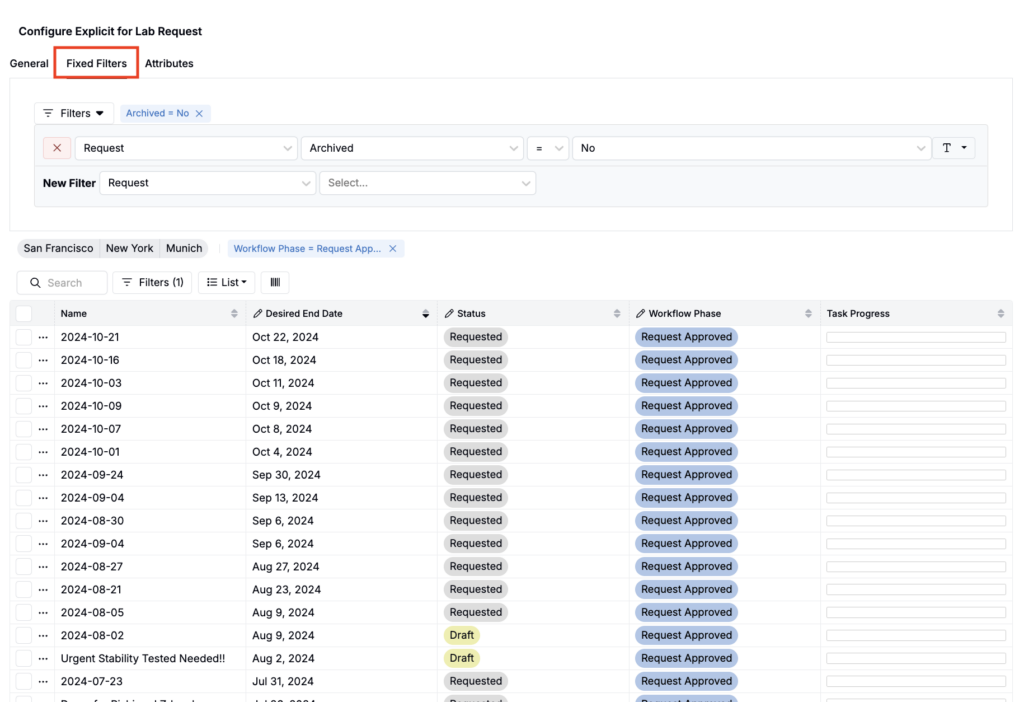1024x702 pixels.
Task: Sort by the Task Progress column arrows
Action: point(1000,314)
